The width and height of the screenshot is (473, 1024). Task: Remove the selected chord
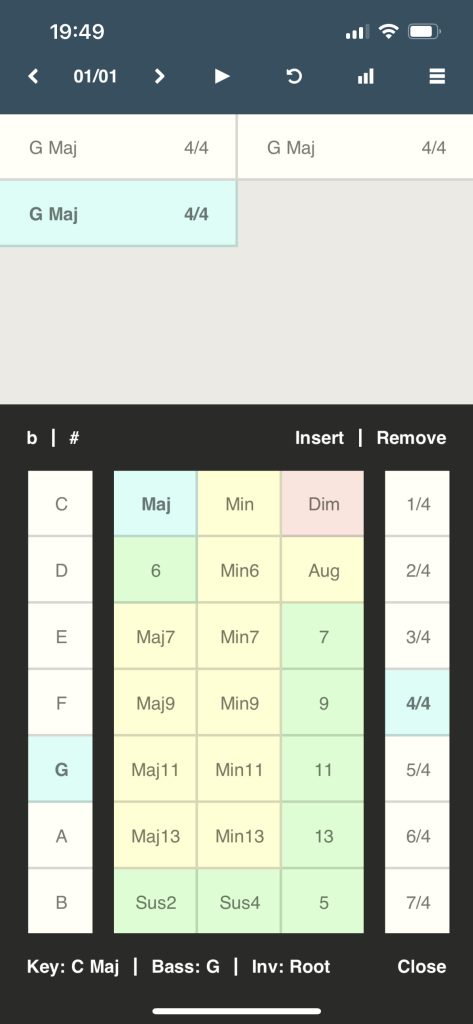(411, 438)
